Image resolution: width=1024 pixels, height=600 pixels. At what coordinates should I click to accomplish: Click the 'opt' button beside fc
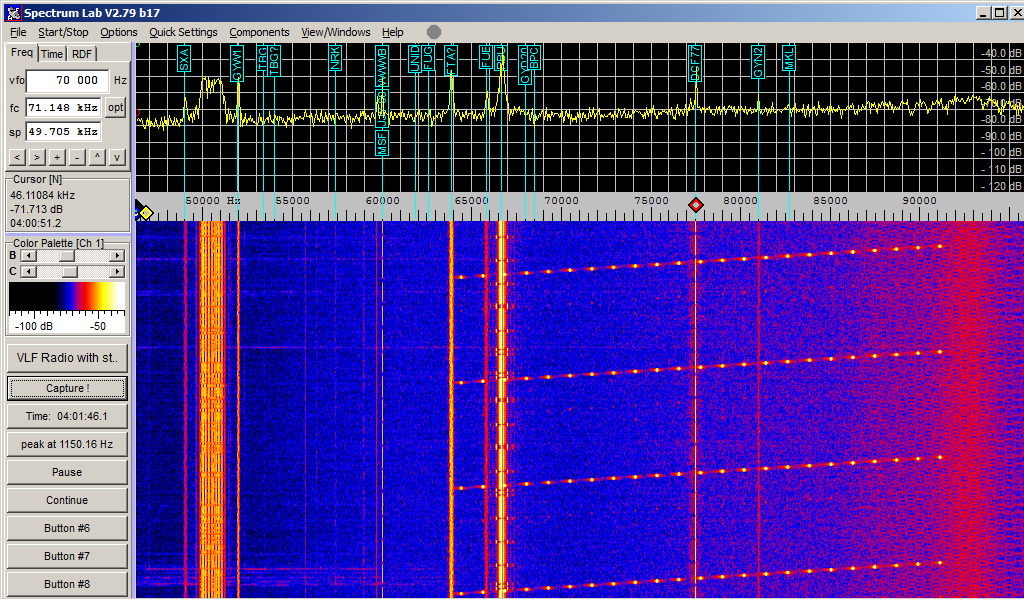[115, 107]
